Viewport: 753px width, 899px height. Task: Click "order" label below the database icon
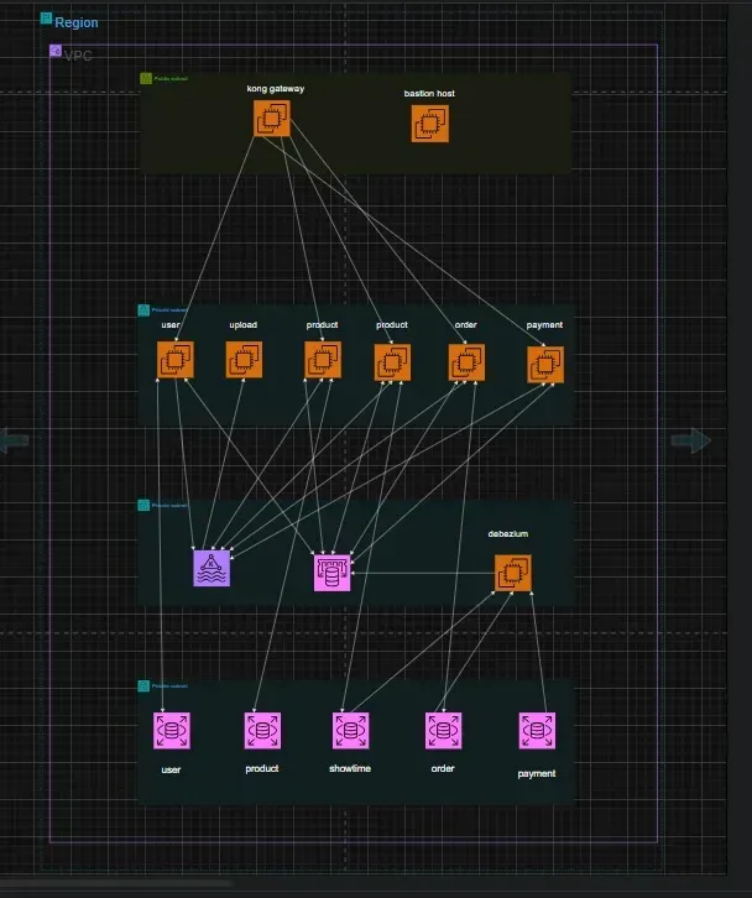click(443, 768)
